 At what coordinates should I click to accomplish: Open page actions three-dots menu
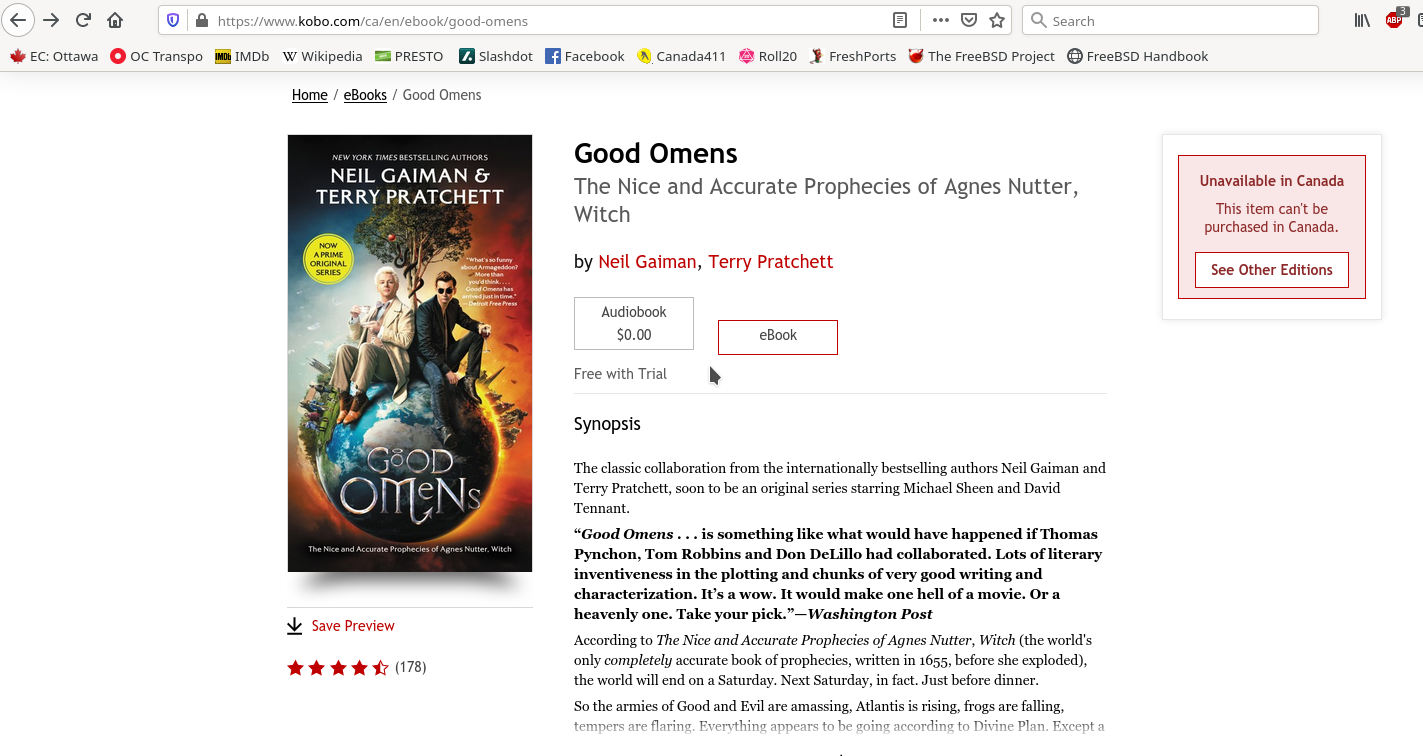pos(940,20)
